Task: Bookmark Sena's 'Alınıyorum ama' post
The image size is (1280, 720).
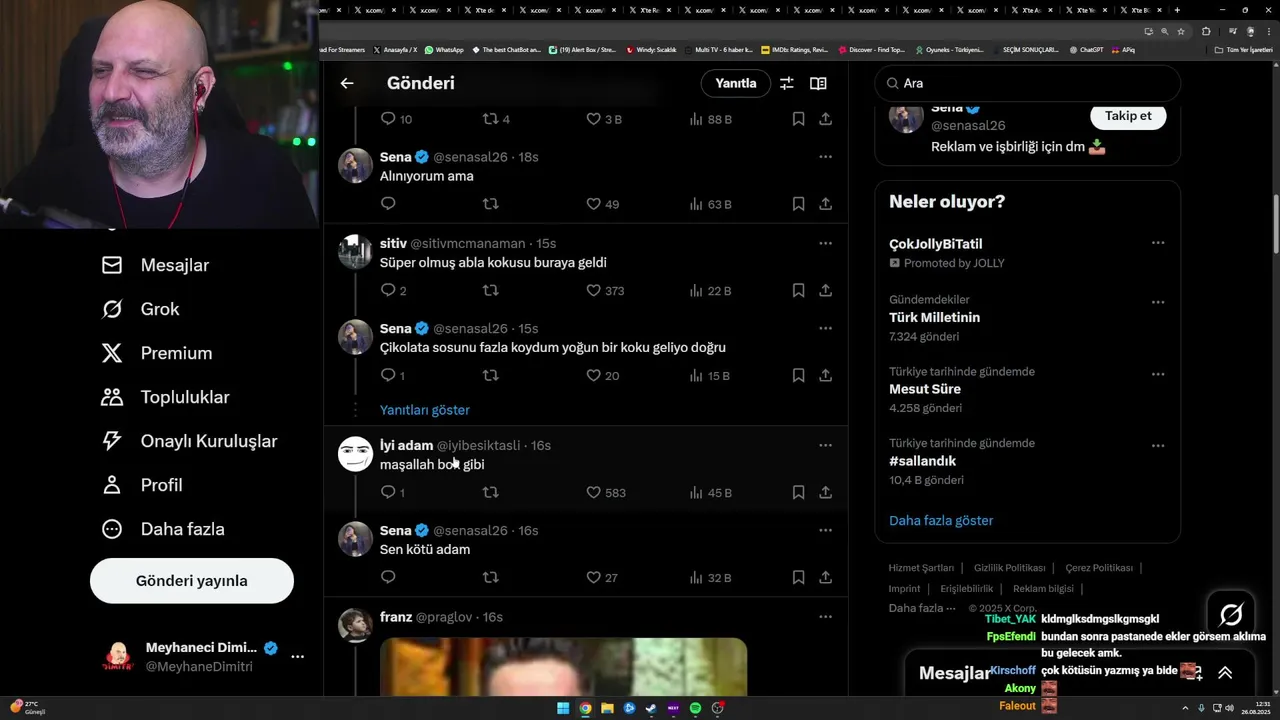Action: (798, 204)
